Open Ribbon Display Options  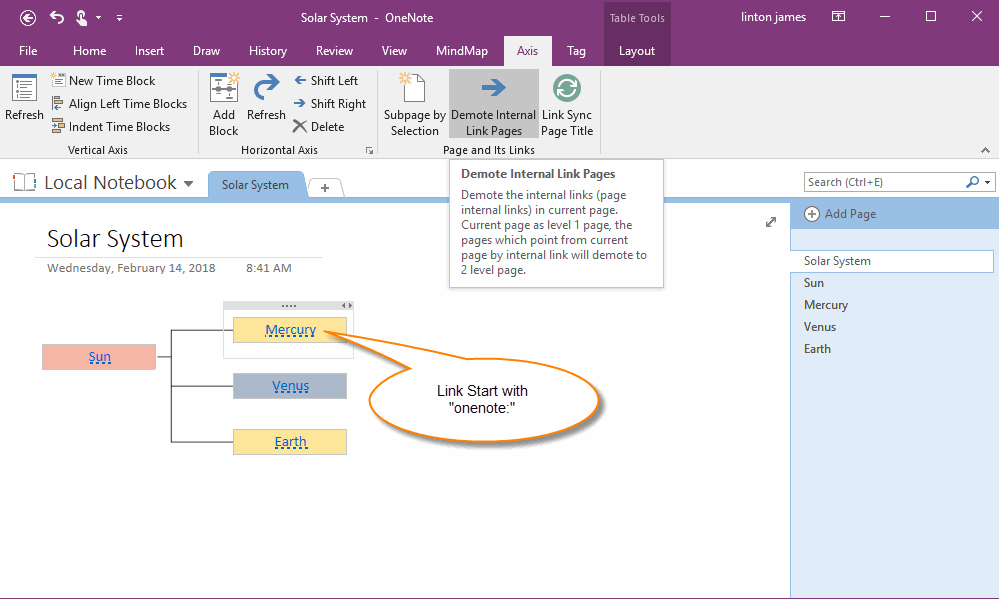(x=838, y=17)
